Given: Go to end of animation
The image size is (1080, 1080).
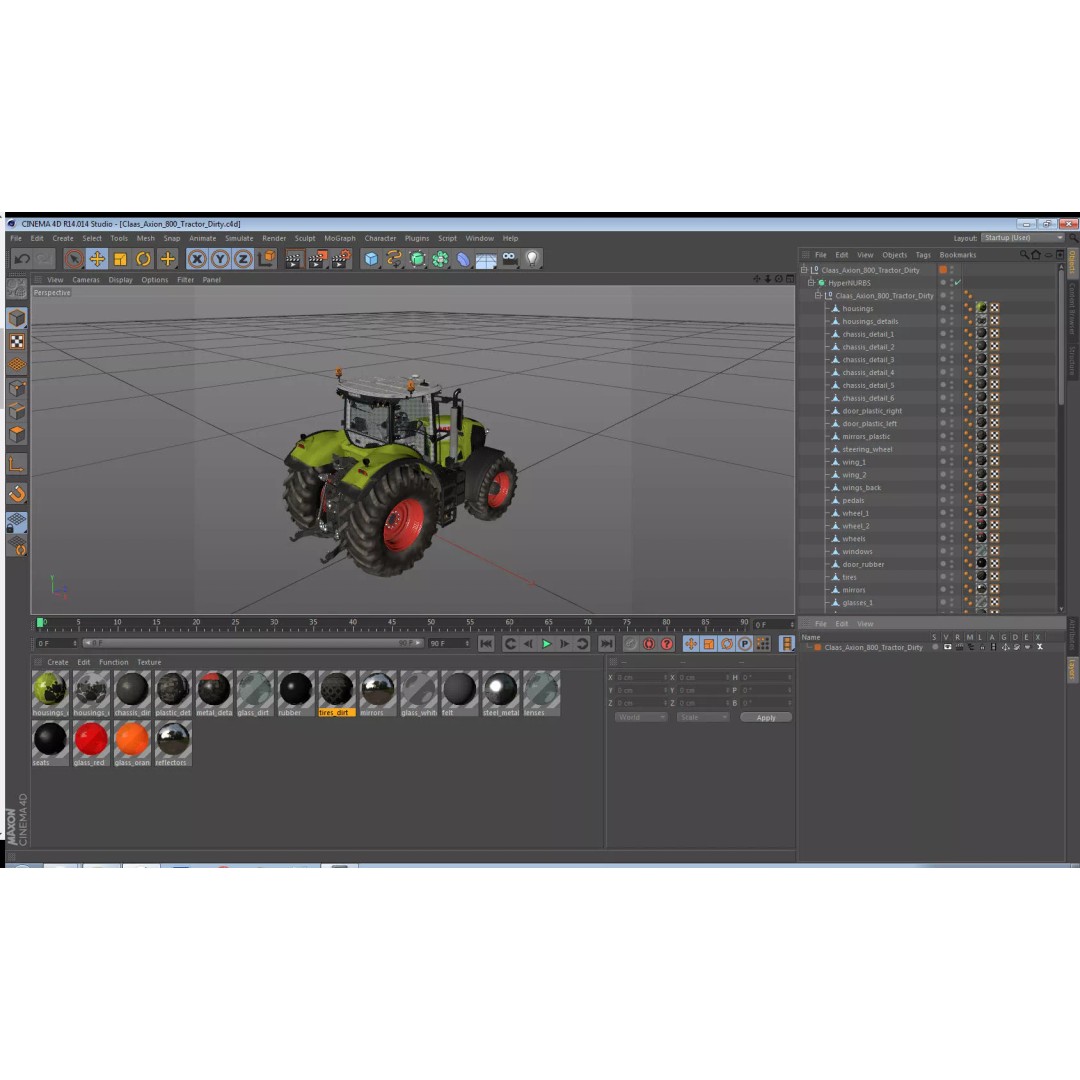Looking at the screenshot, I should point(606,644).
